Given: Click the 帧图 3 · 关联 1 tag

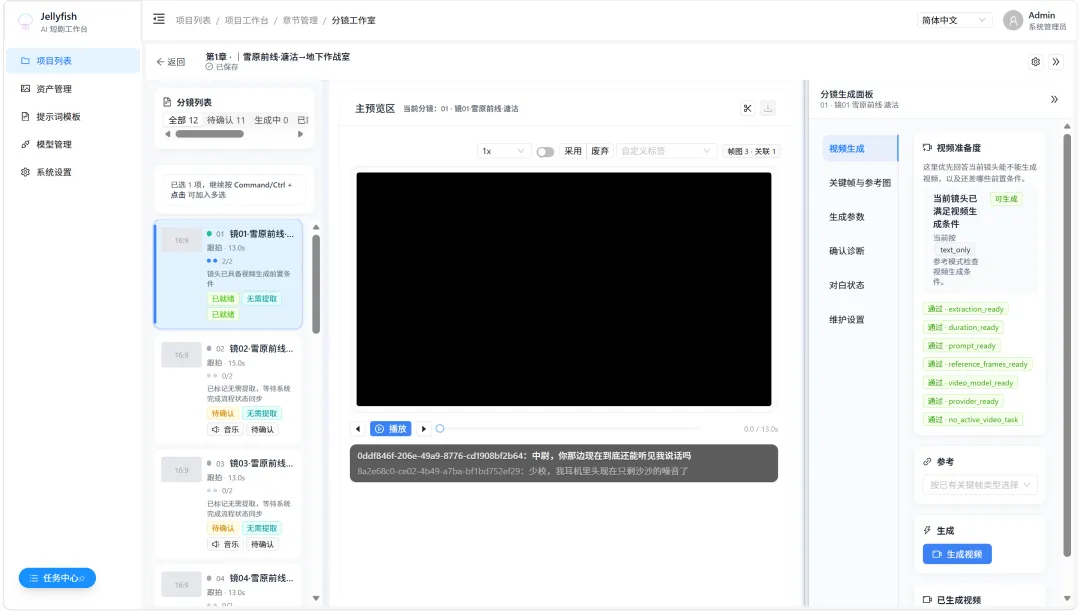Looking at the screenshot, I should (x=751, y=151).
